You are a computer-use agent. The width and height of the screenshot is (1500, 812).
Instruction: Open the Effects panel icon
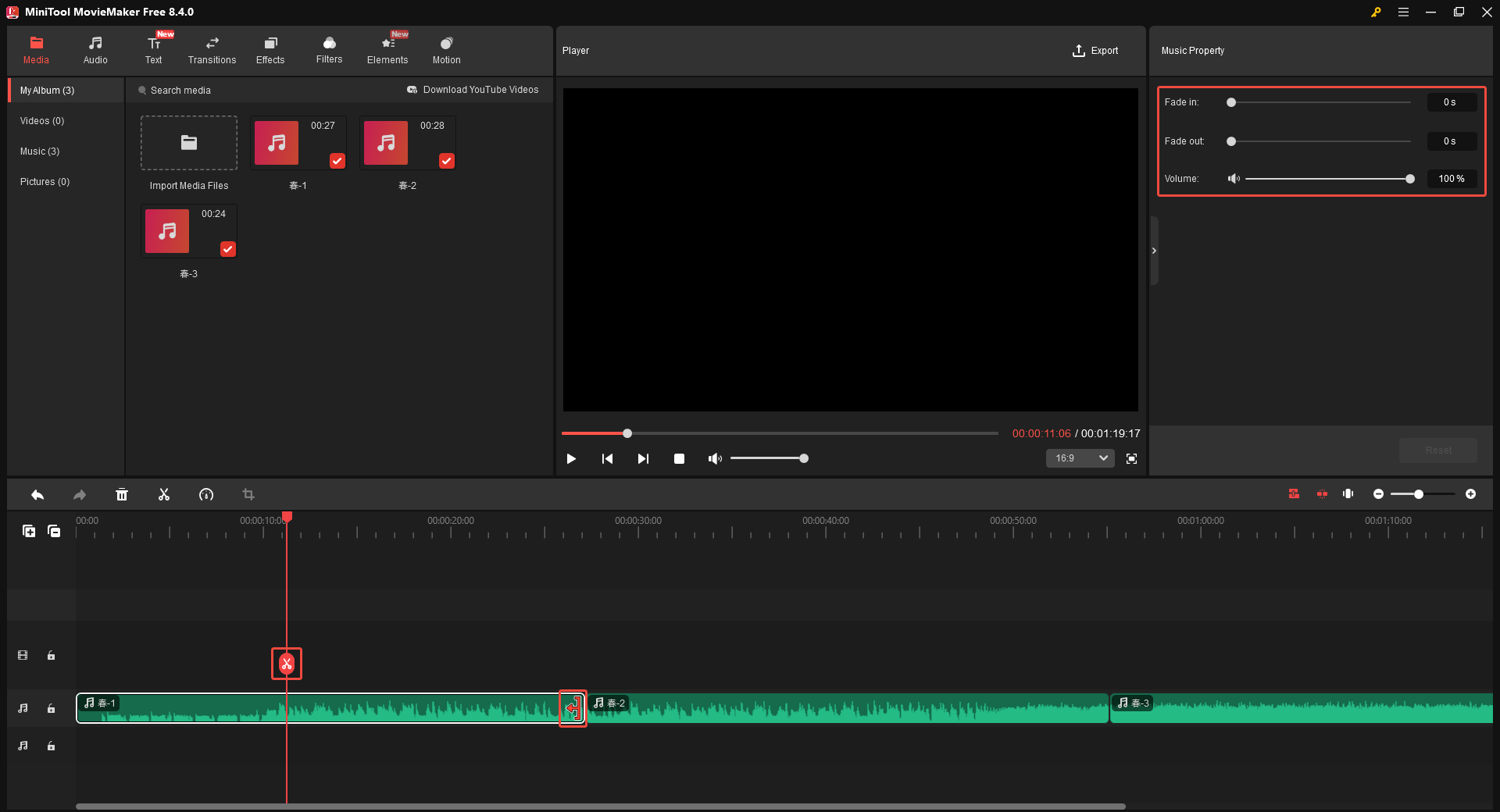pyautogui.click(x=270, y=49)
